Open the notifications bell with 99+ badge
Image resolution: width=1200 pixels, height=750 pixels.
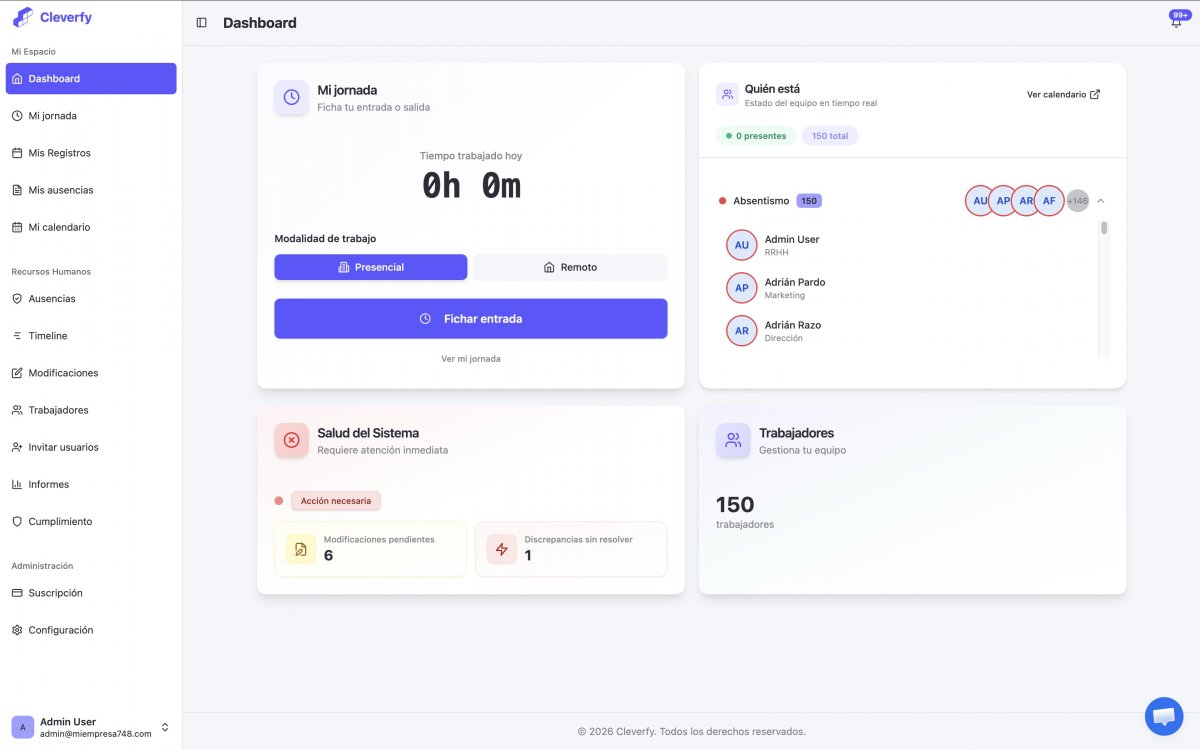pos(1177,22)
